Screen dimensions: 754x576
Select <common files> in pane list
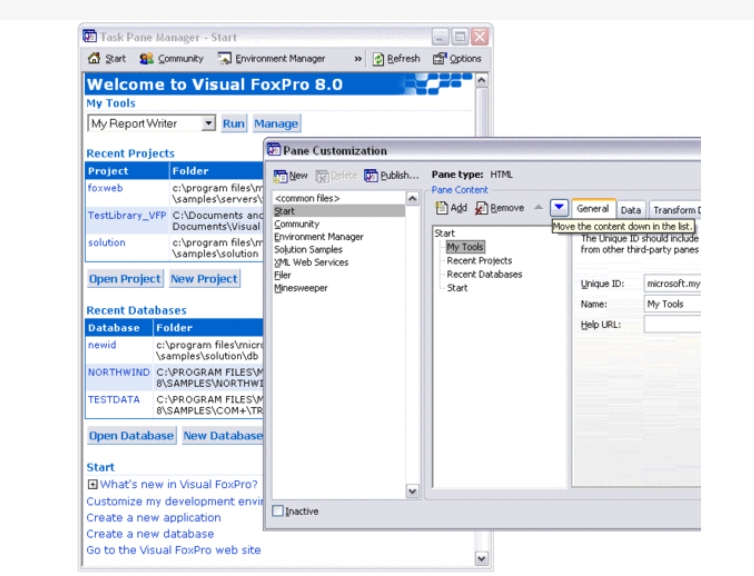coord(339,198)
